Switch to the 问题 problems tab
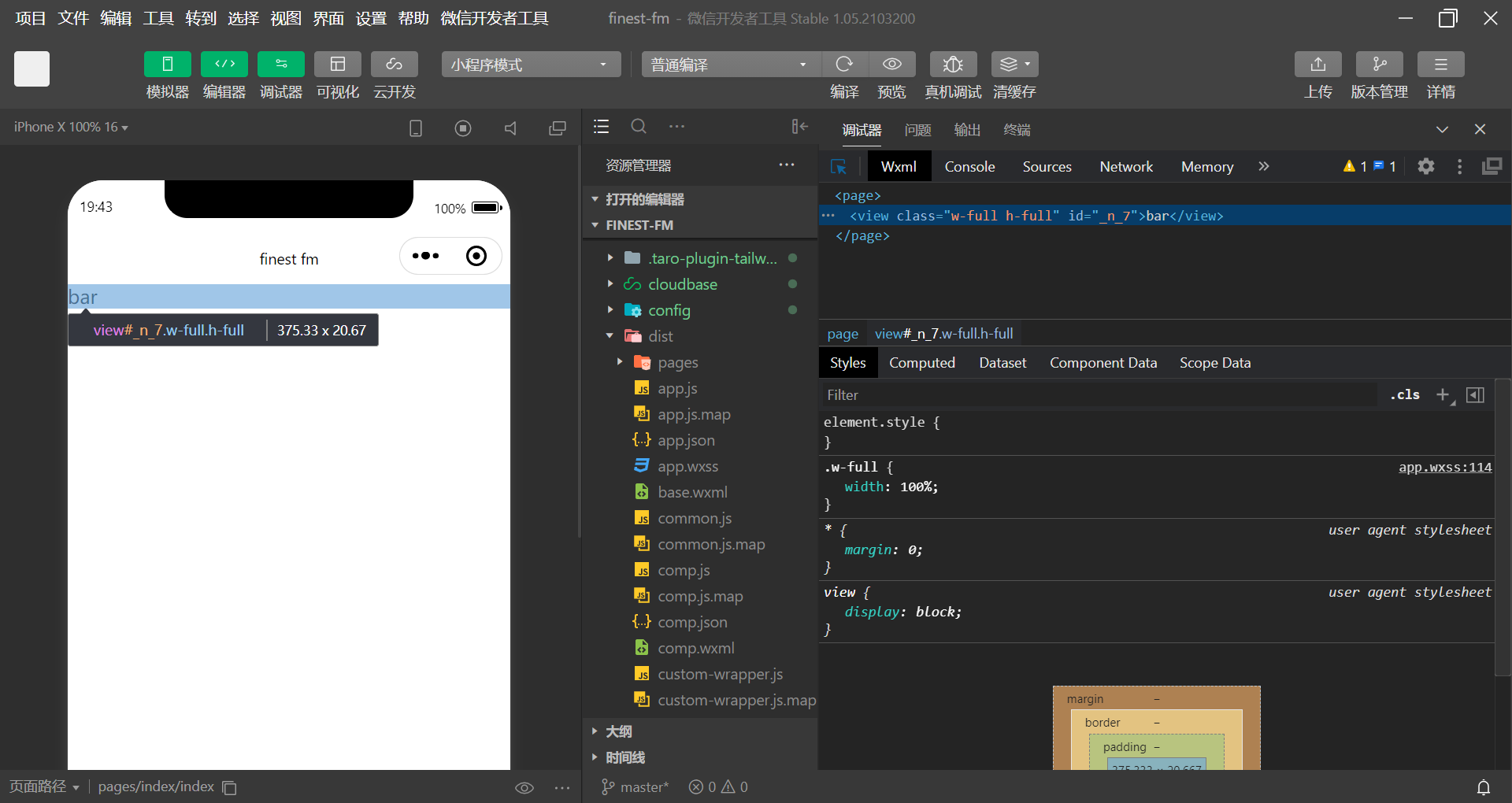 tap(918, 130)
